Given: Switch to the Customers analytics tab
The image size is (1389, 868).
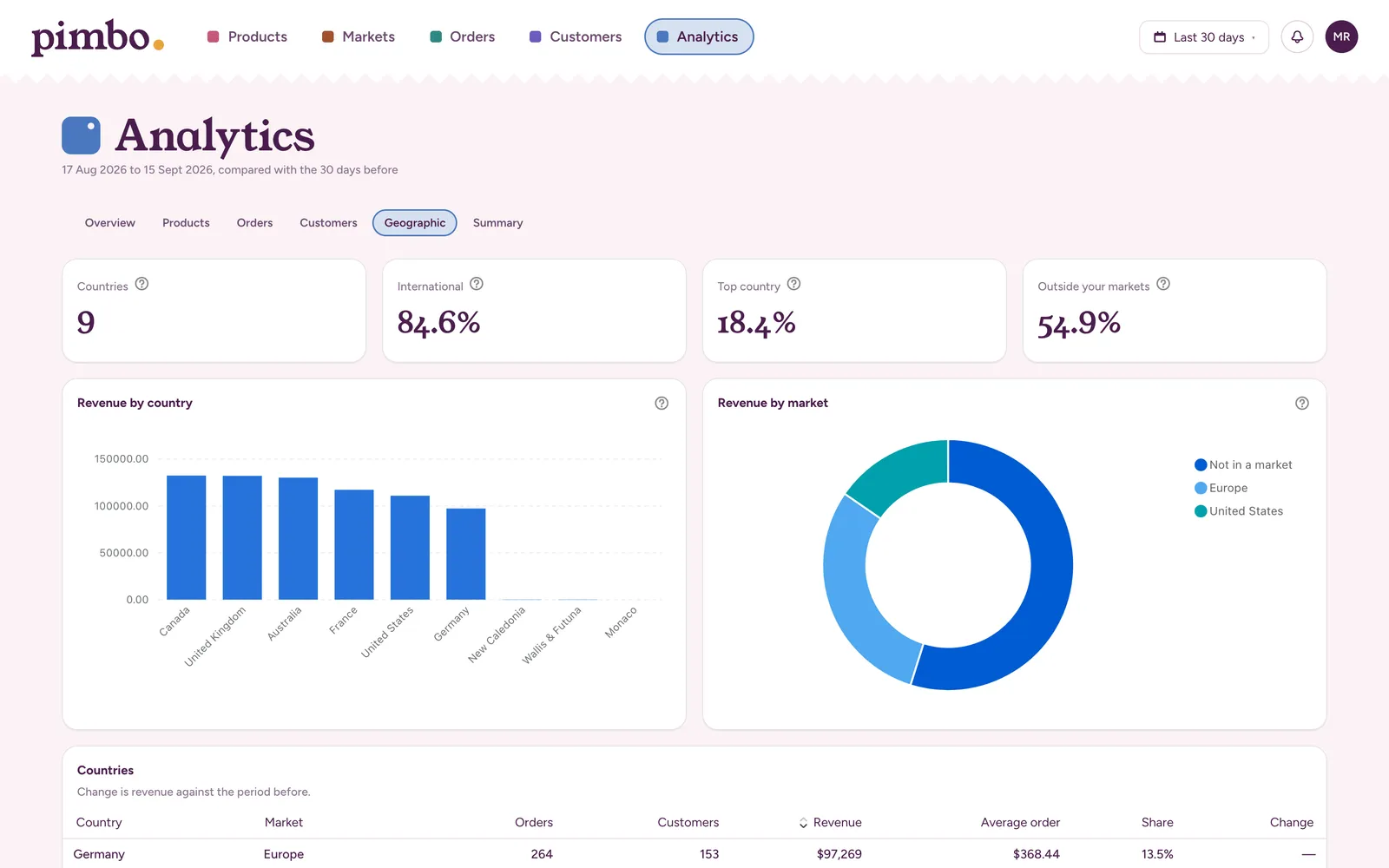Looking at the screenshot, I should 328,223.
